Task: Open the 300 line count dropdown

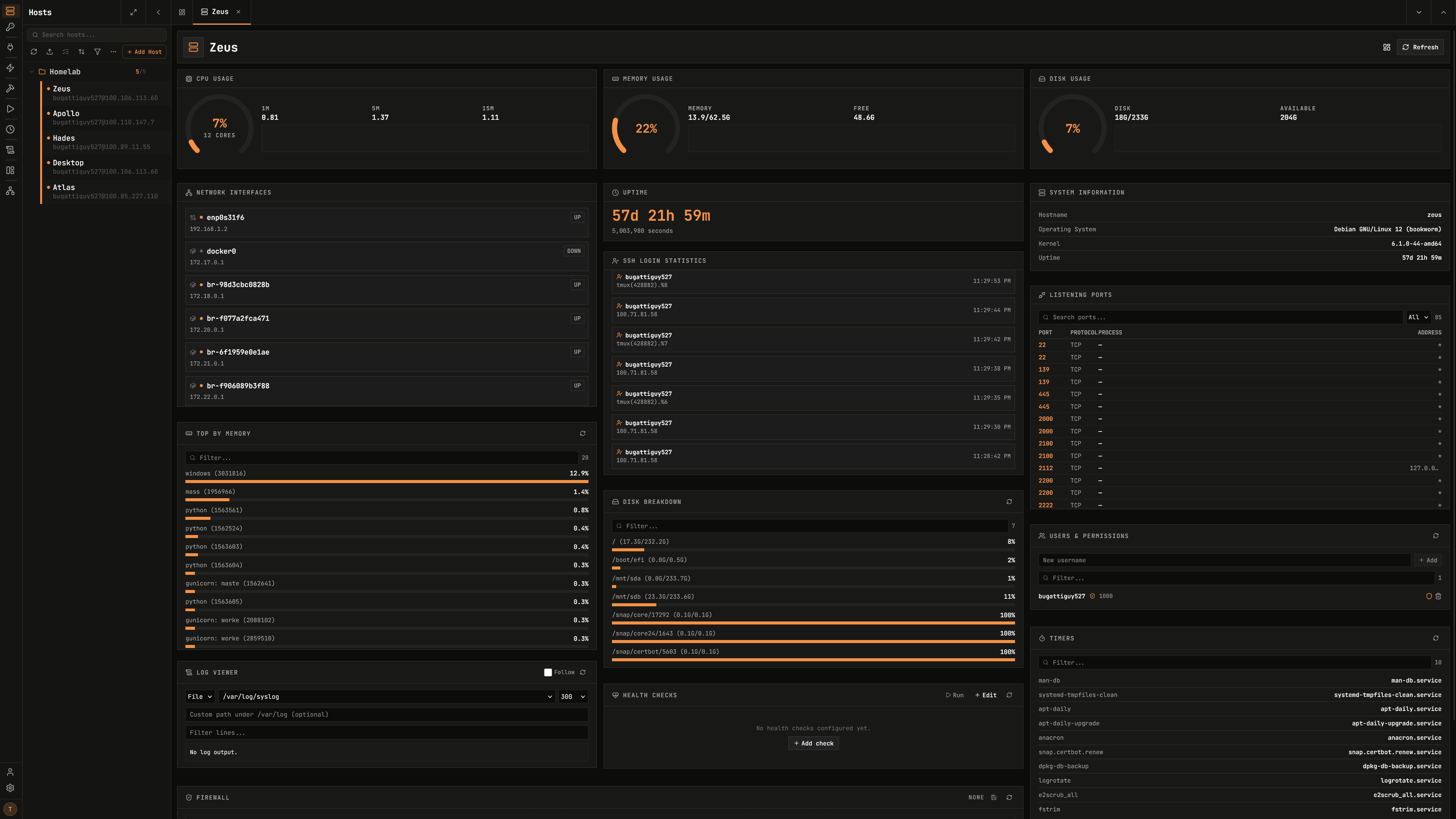Action: coord(573,697)
